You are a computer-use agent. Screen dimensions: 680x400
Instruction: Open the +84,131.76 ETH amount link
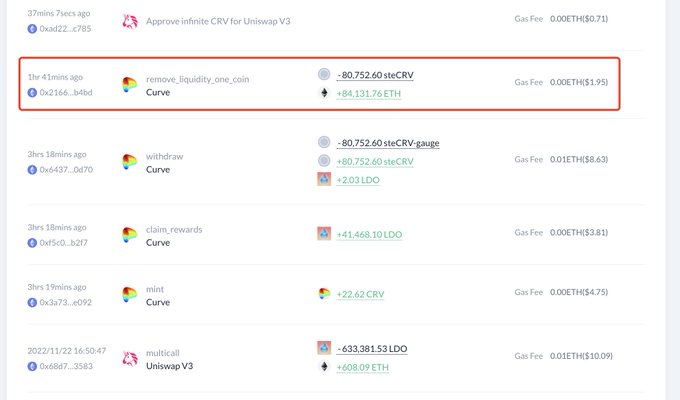click(x=369, y=94)
